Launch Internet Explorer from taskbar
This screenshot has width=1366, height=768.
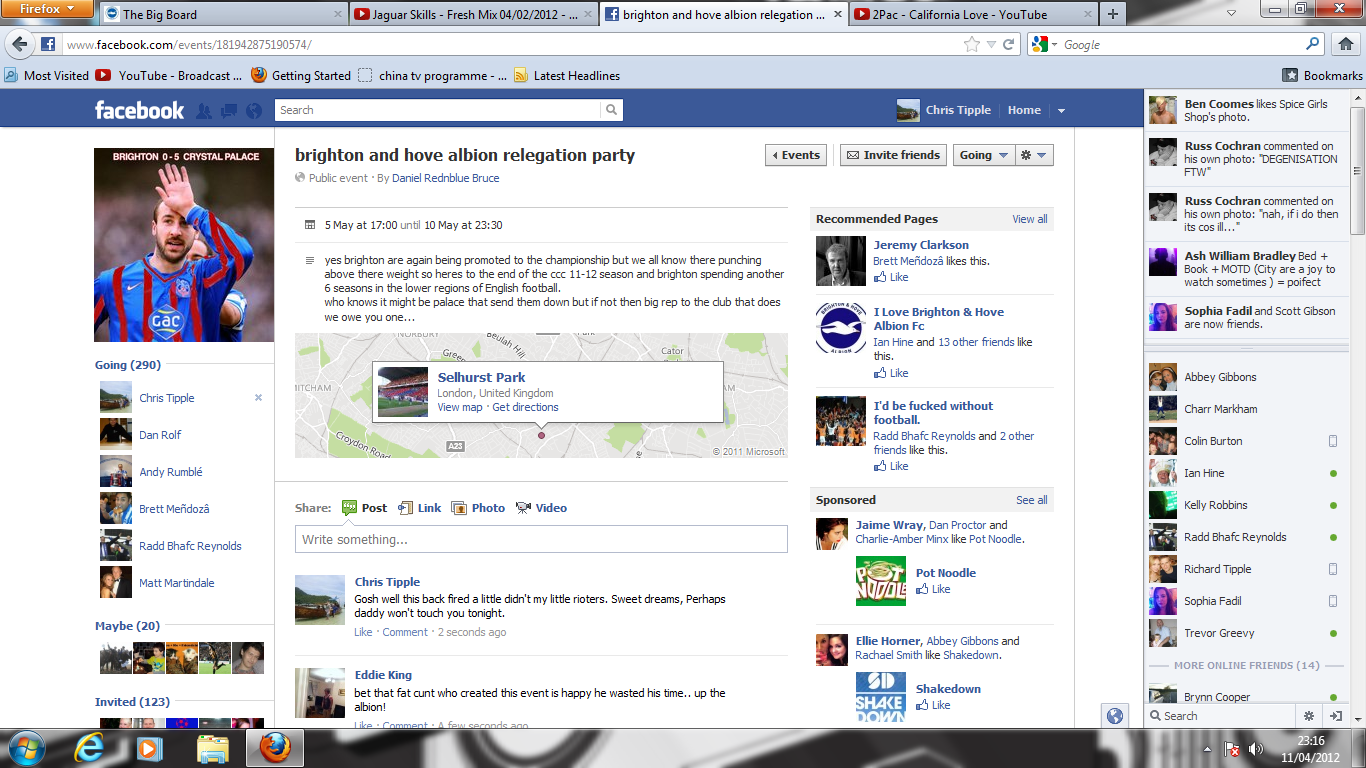coord(90,748)
